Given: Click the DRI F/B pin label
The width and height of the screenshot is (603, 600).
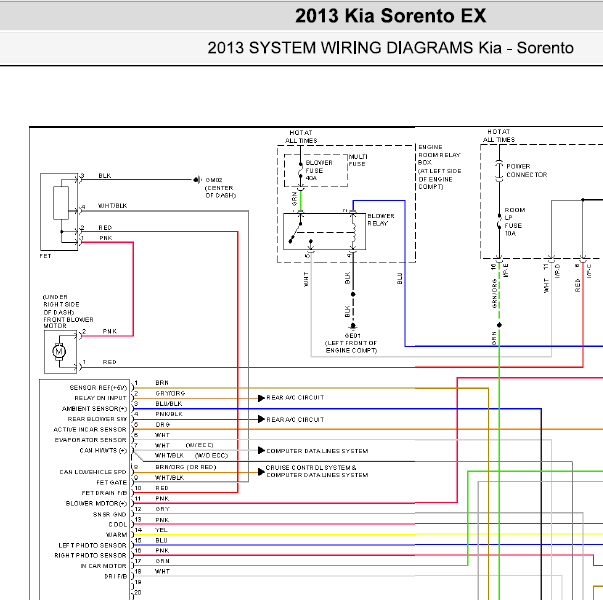Looking at the screenshot, I should (115, 576).
